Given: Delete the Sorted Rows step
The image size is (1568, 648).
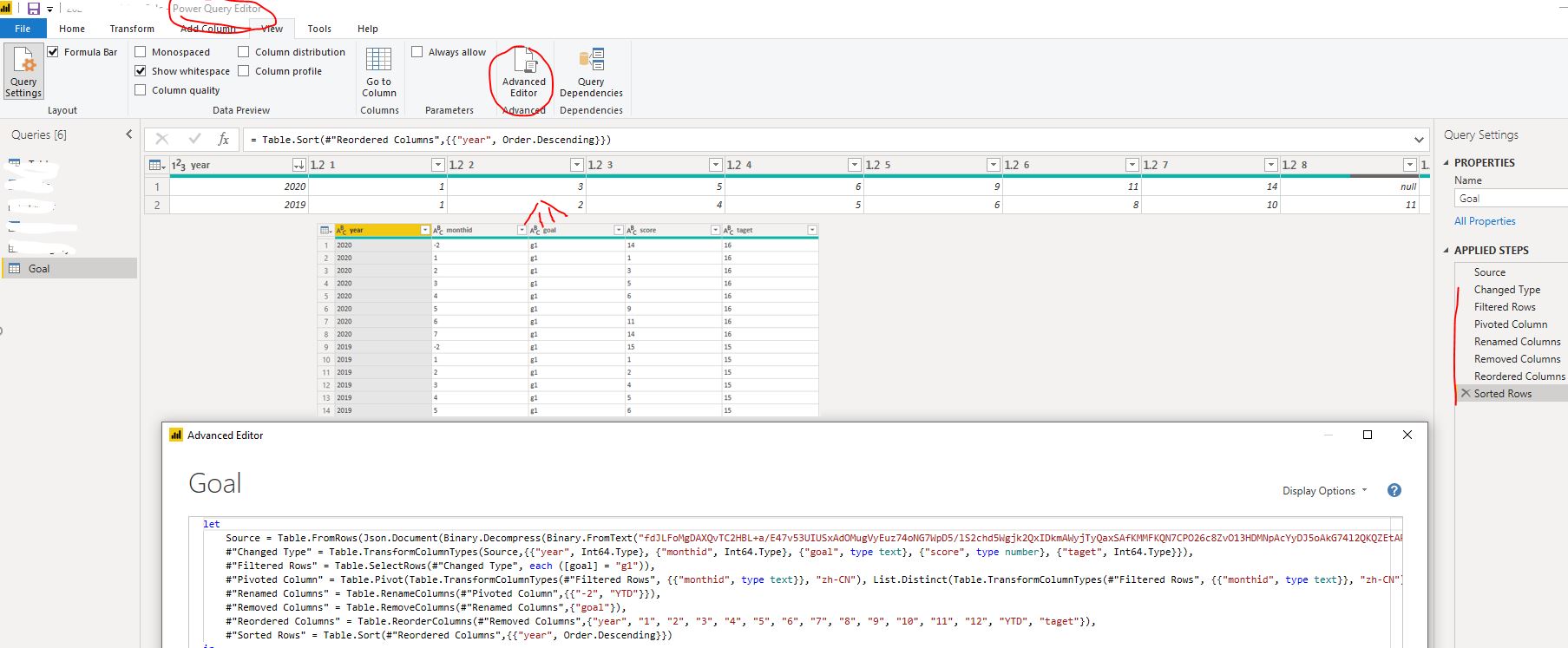Looking at the screenshot, I should (x=1466, y=393).
